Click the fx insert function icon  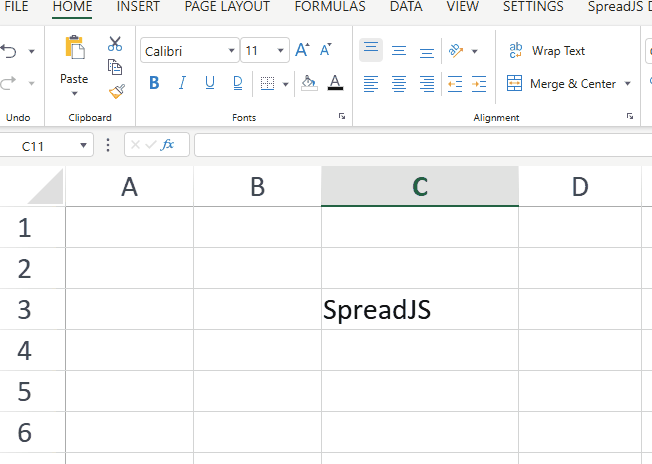coord(168,144)
